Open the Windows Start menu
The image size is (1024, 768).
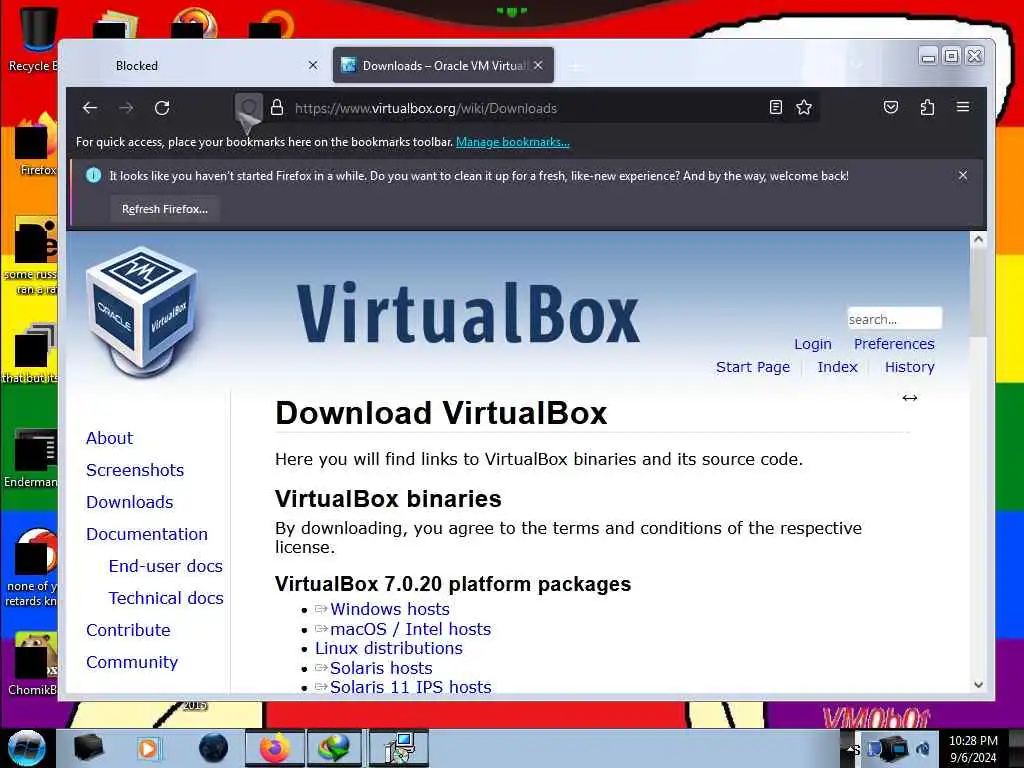(x=26, y=748)
